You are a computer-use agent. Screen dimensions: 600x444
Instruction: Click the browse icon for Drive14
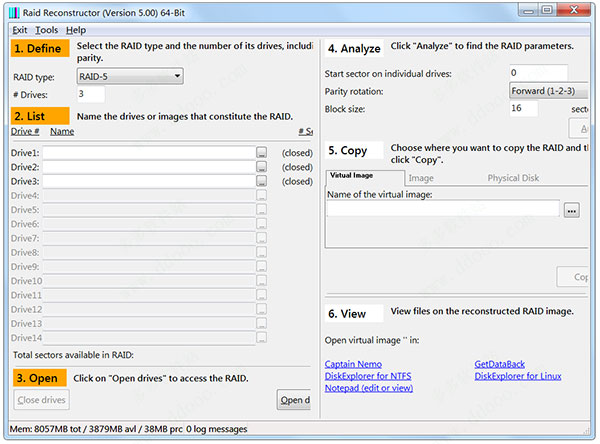tap(261, 337)
